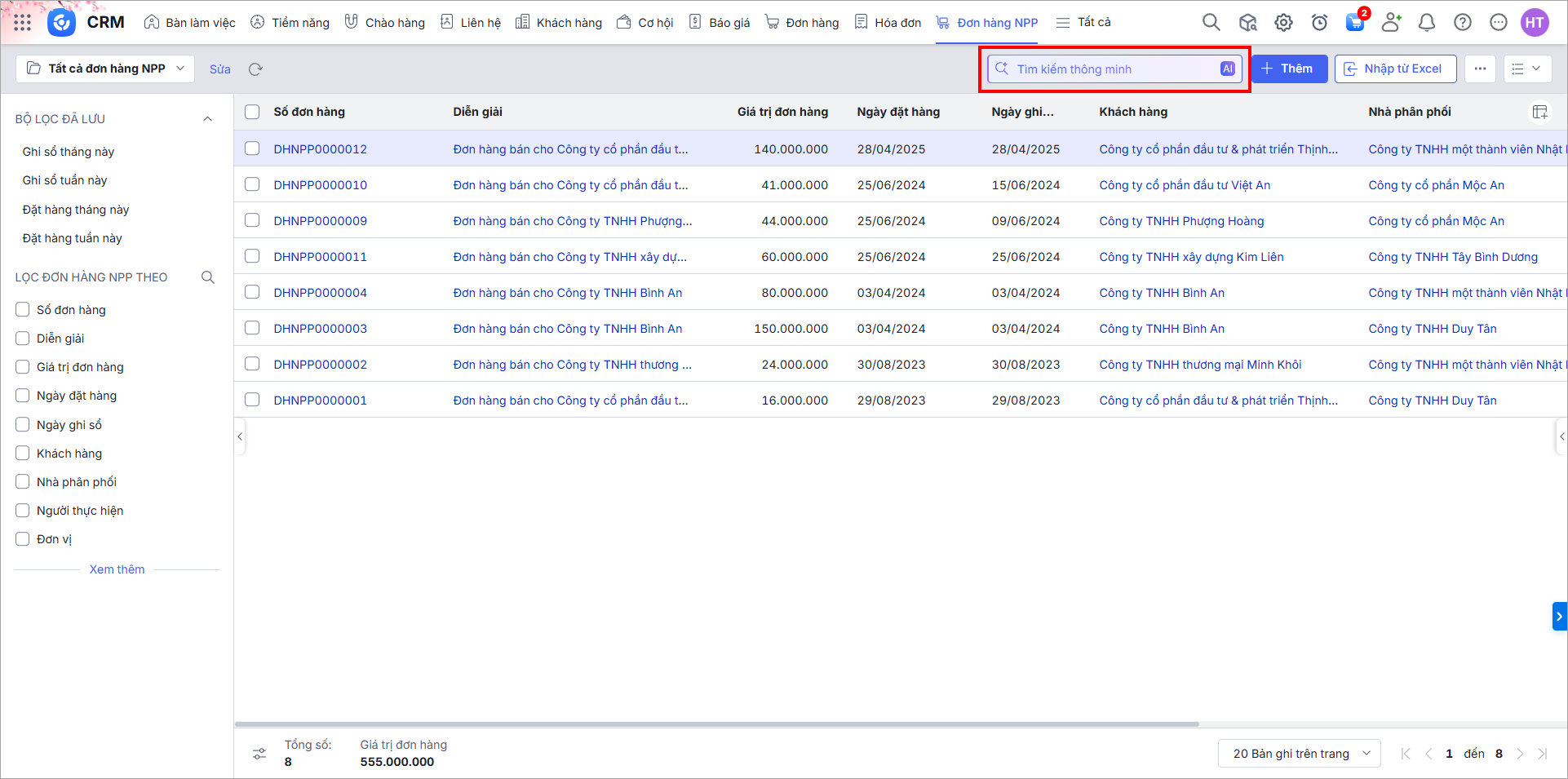Expand the Tất cả đơn hàng NPP dropdown
Screen dimensions: 1568x779
click(105, 69)
